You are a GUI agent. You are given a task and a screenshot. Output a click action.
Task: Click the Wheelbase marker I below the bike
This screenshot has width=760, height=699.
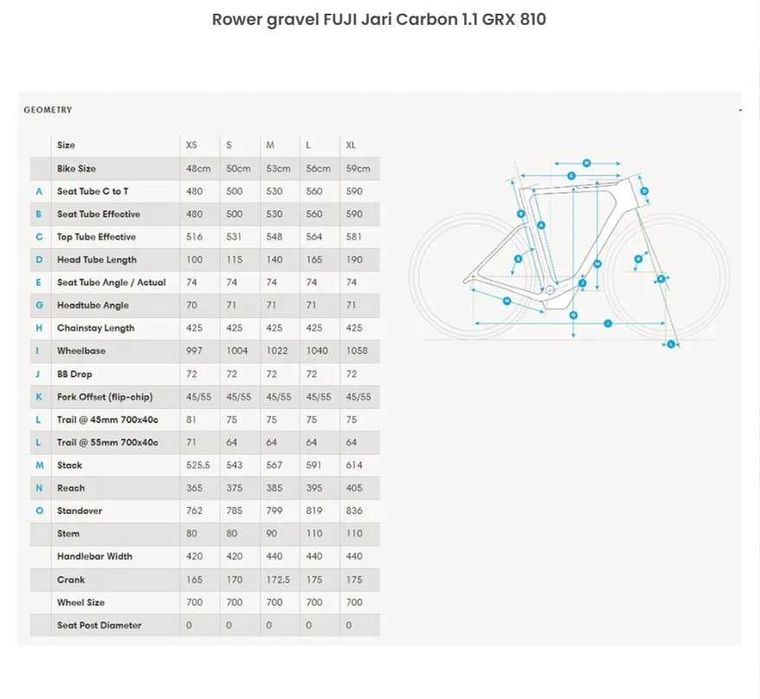607,323
